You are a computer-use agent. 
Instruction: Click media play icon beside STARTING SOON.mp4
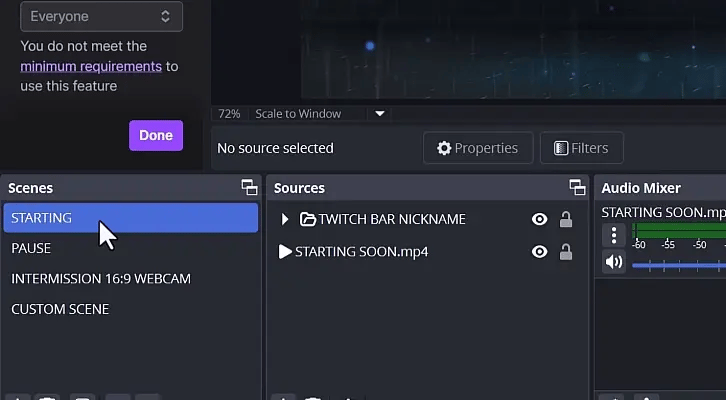pyautogui.click(x=285, y=252)
